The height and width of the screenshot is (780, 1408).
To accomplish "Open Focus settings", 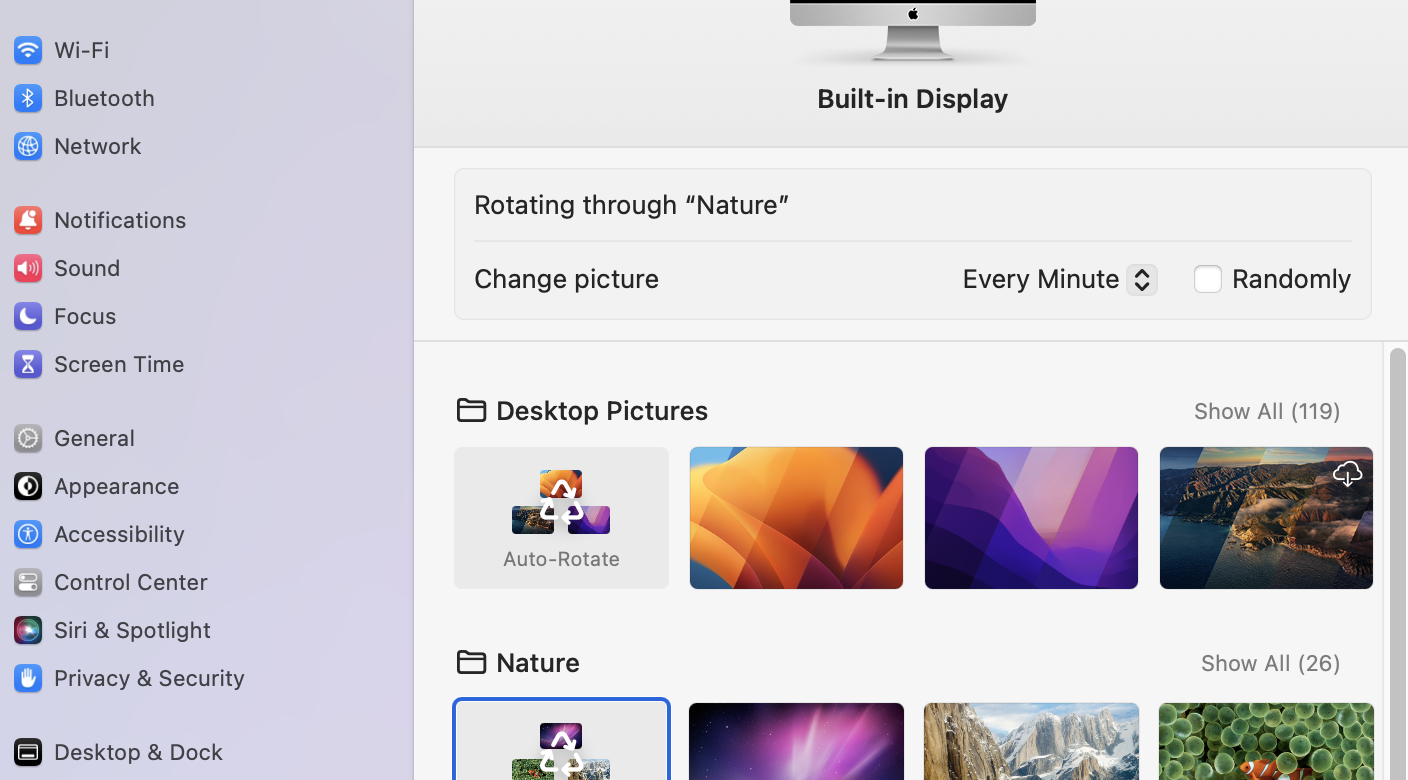I will [x=64, y=315].
